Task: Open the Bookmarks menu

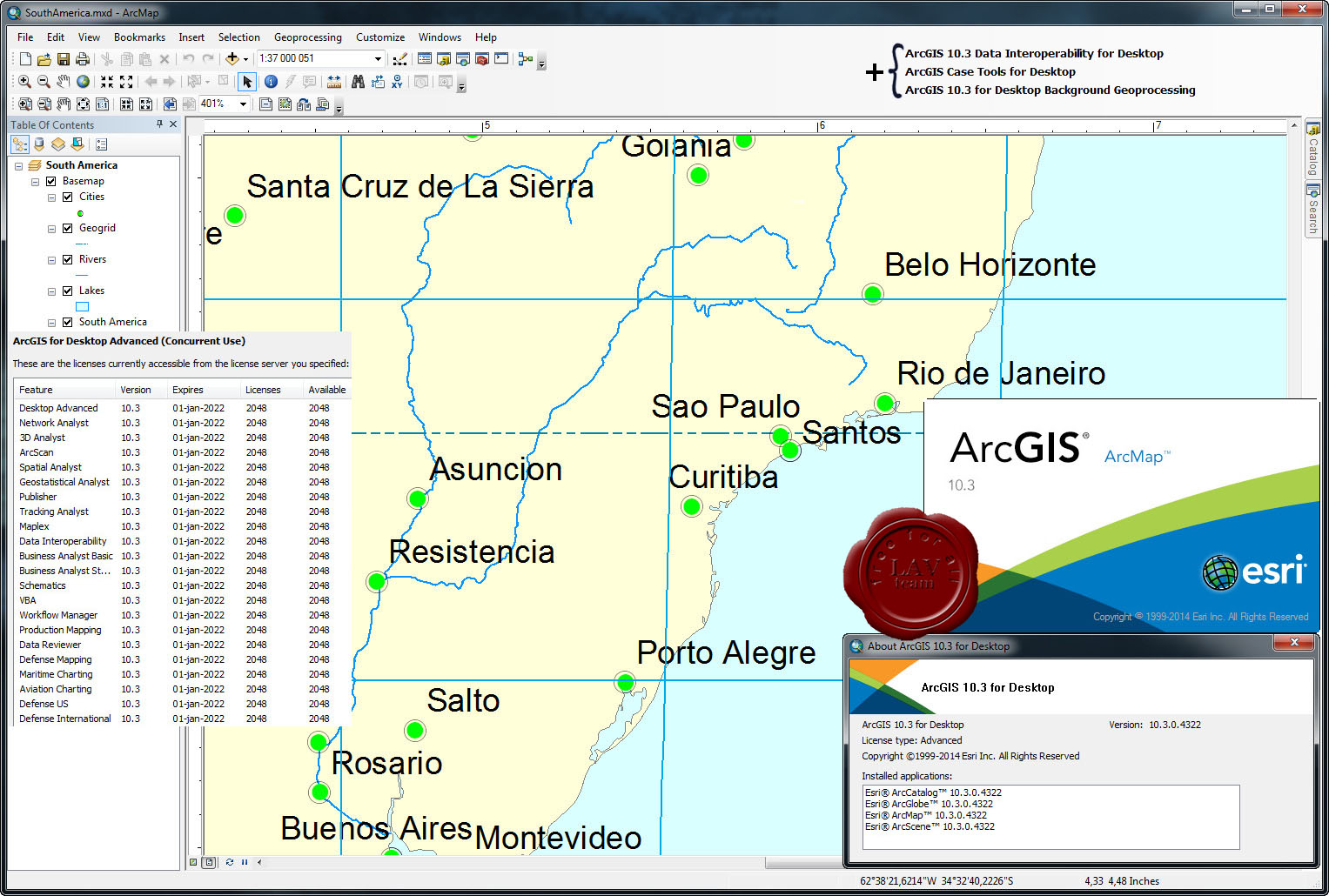Action: pyautogui.click(x=139, y=37)
